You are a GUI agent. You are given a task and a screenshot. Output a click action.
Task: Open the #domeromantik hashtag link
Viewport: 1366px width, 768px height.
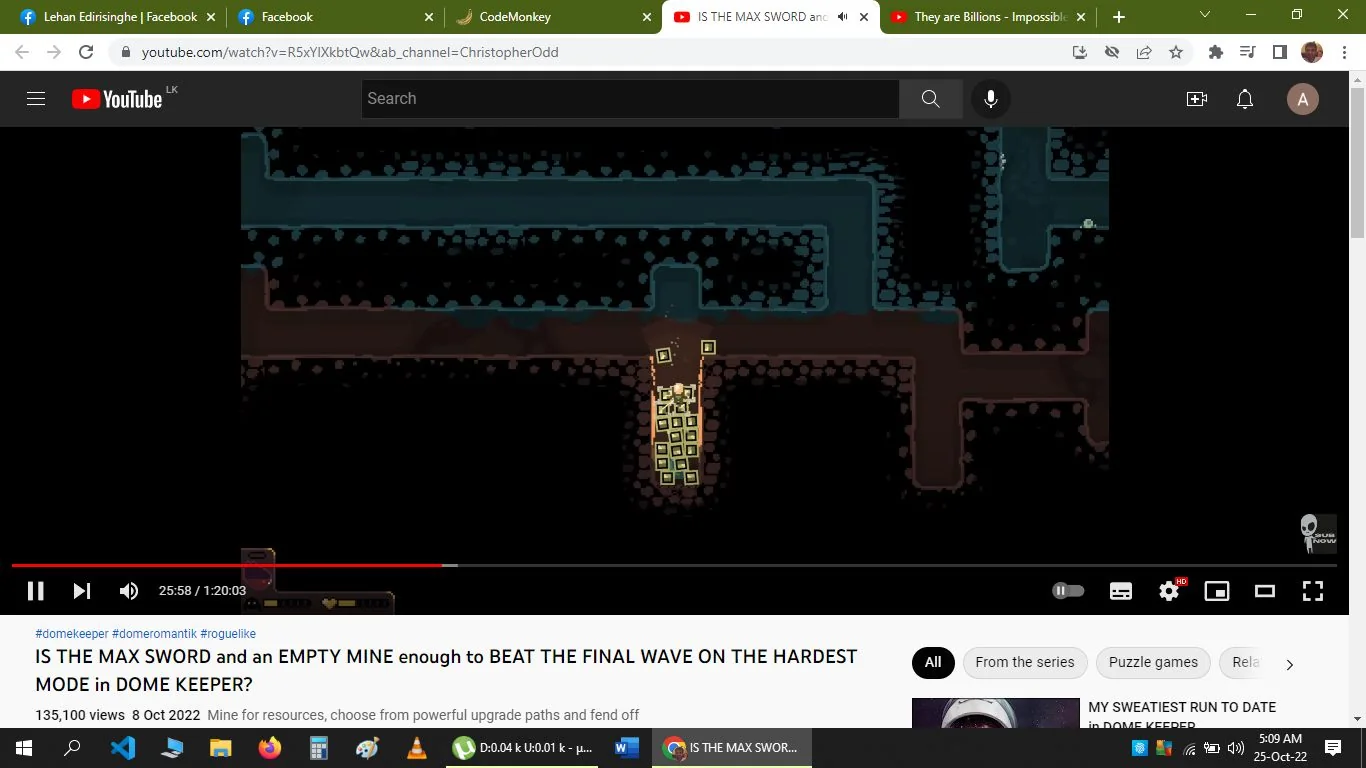155,634
